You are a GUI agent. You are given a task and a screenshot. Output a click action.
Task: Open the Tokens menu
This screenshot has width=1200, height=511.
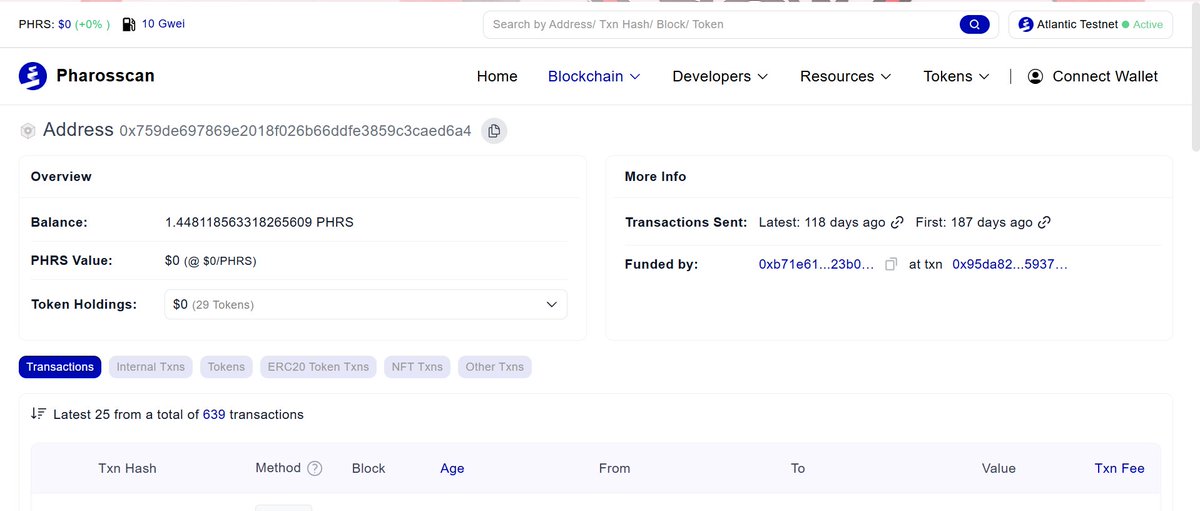tap(956, 76)
